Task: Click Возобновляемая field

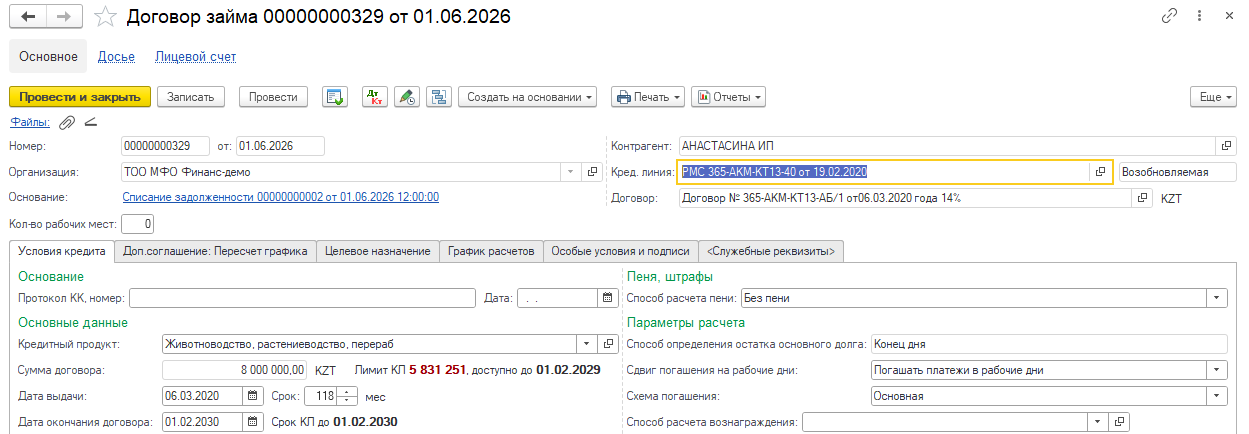Action: [1178, 172]
